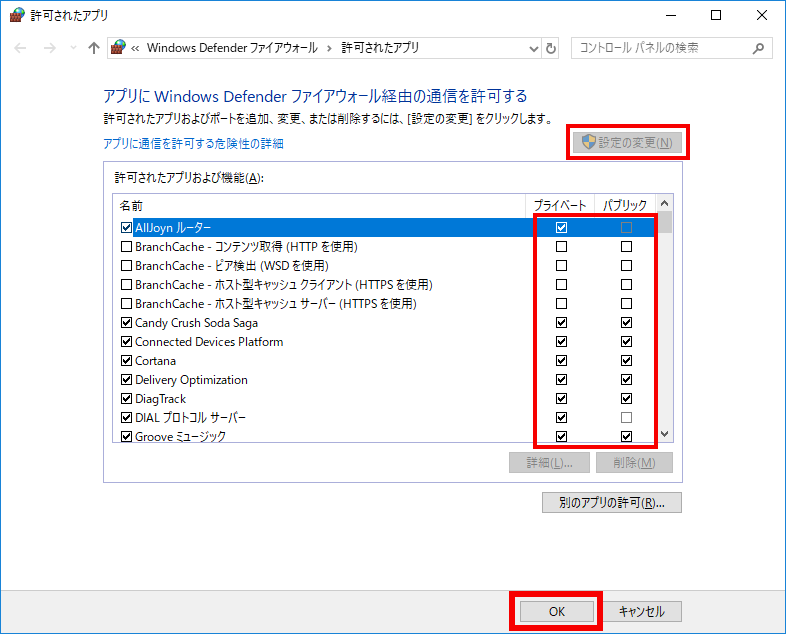
Task: Go up one folder level
Action: click(x=94, y=48)
